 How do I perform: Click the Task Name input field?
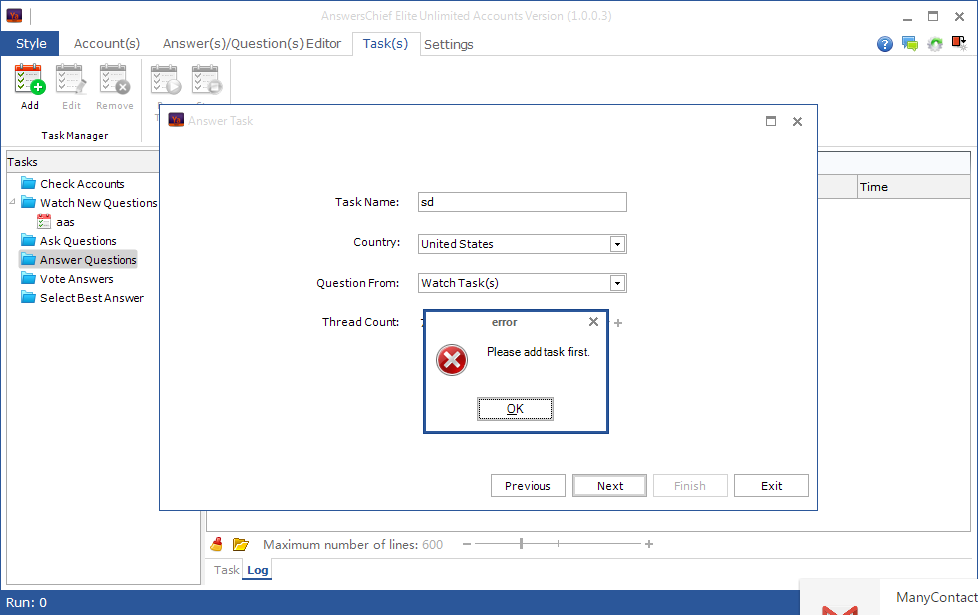tap(522, 202)
